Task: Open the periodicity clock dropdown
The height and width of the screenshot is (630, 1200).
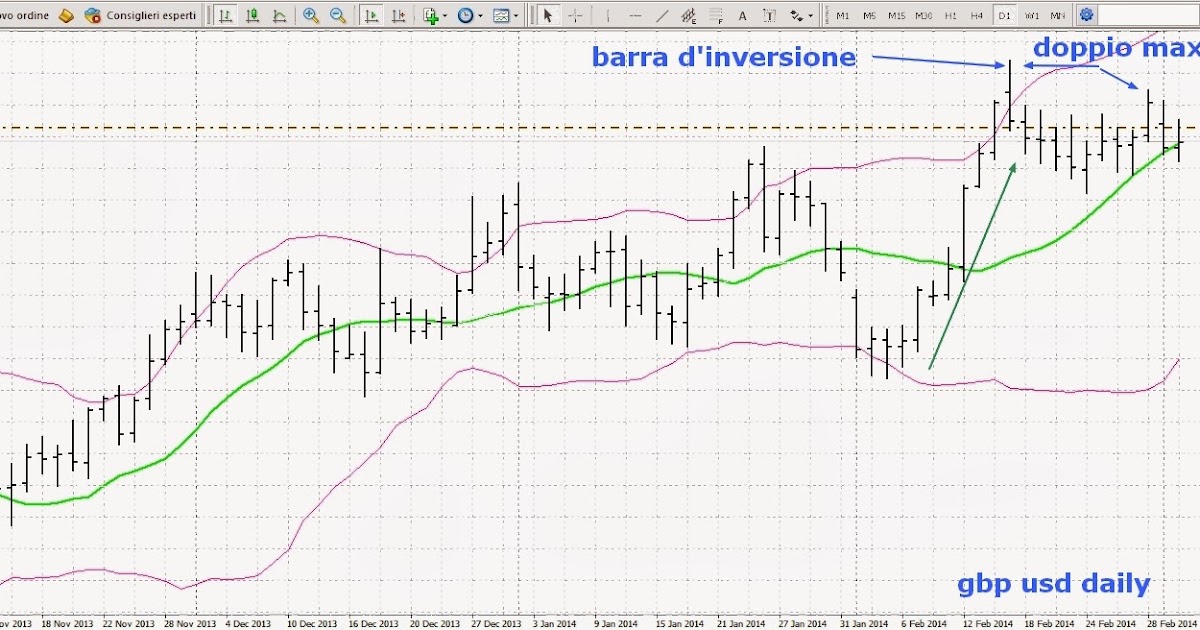Action: (x=469, y=15)
